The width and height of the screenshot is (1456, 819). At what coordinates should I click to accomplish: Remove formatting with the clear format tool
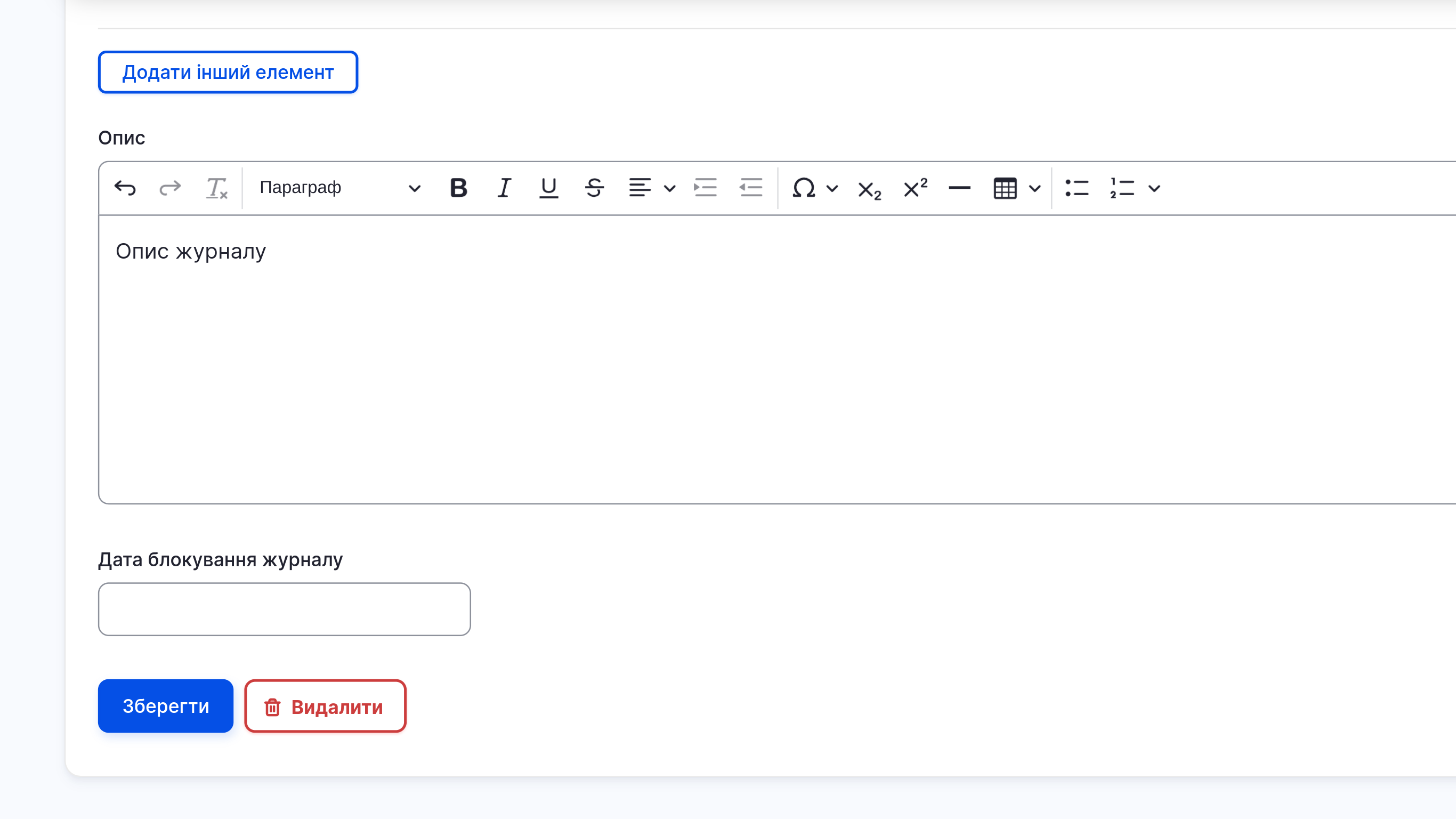pos(216,188)
